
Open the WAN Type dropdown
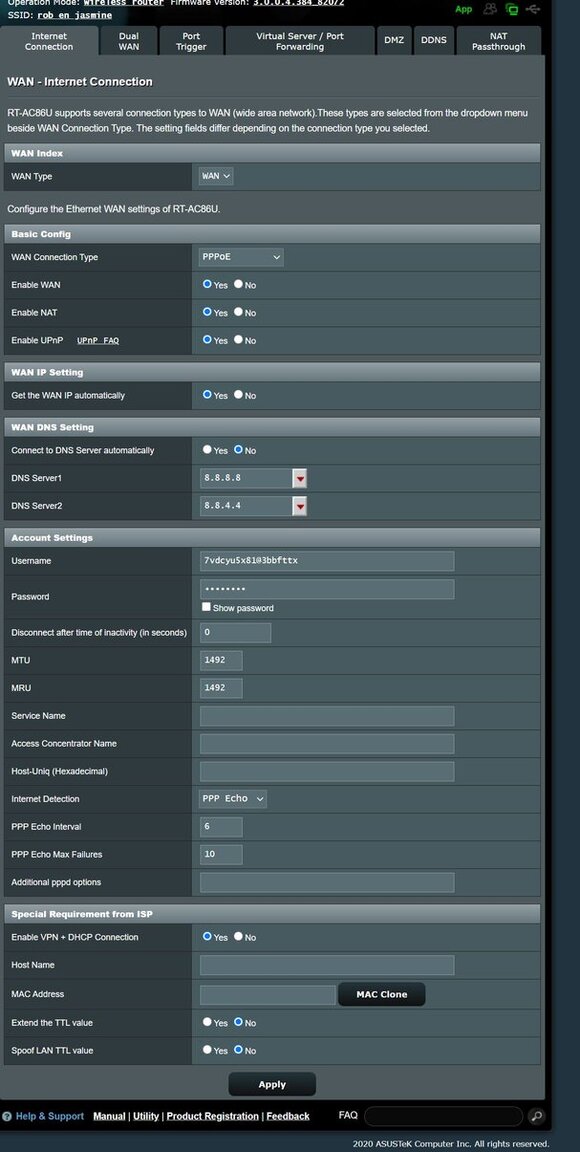coord(216,176)
